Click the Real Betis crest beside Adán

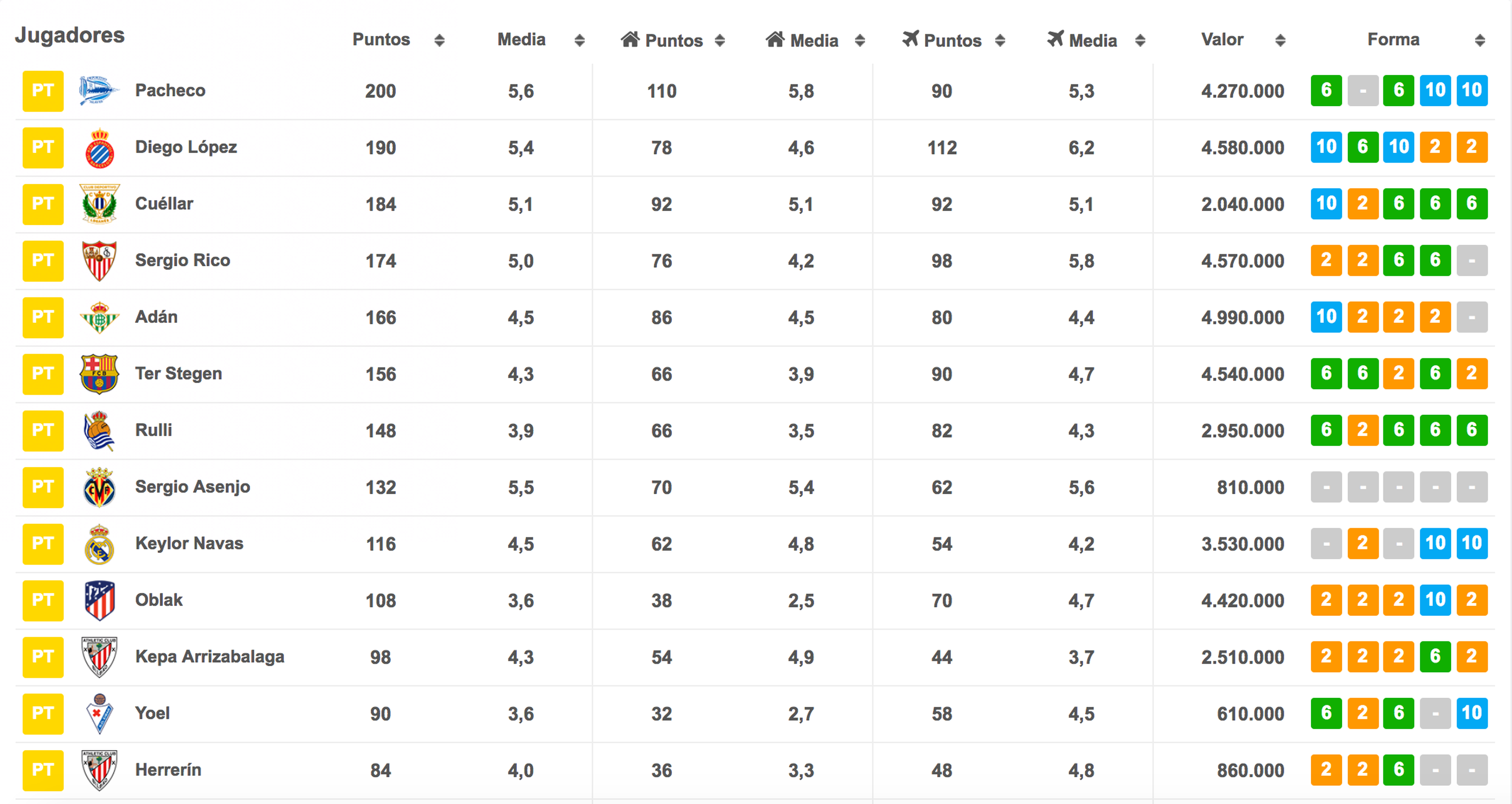click(x=99, y=317)
